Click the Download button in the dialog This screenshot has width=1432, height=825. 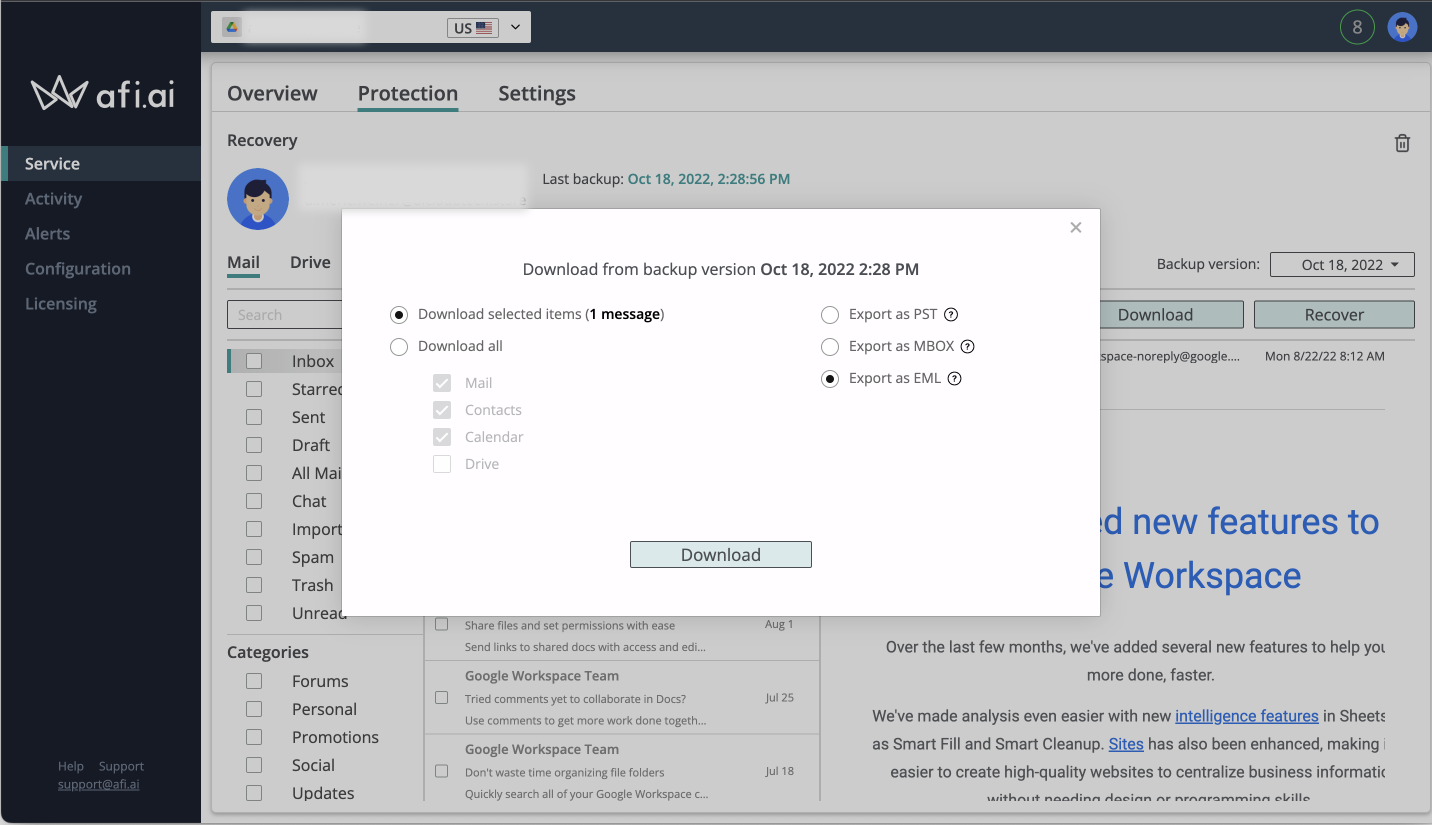click(720, 553)
